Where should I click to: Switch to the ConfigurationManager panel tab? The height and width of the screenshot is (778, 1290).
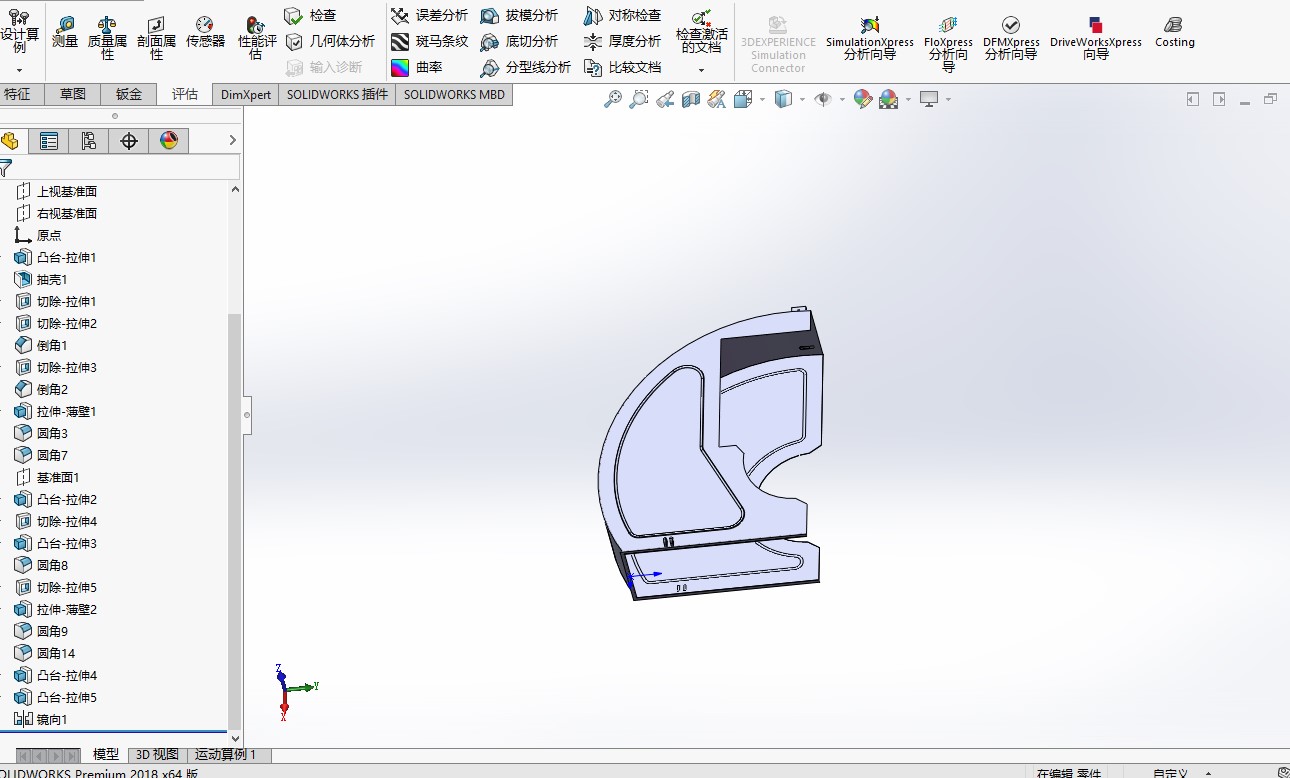click(x=88, y=141)
